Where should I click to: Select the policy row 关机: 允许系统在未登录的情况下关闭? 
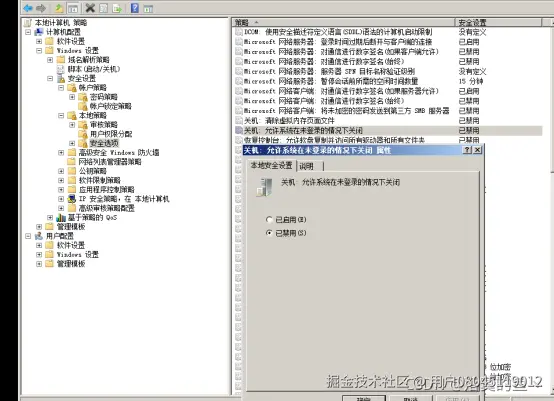click(x=388, y=130)
